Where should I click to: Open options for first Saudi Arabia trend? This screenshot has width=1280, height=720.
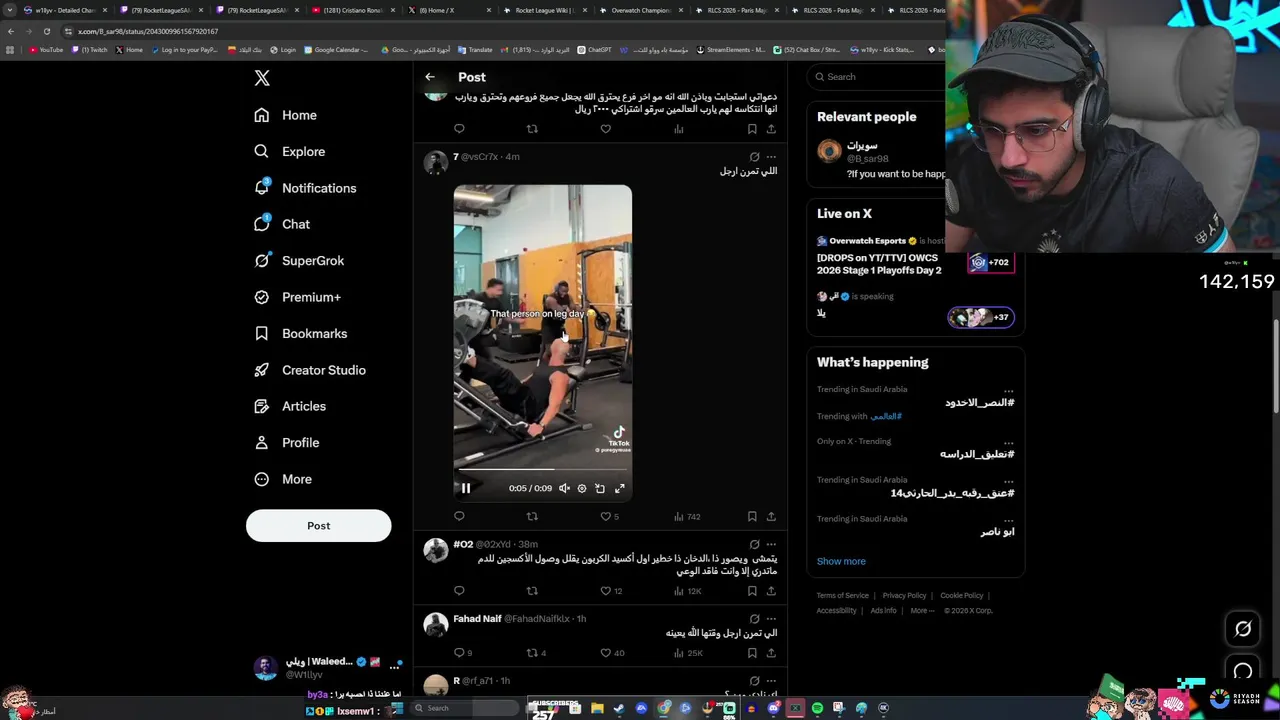[1008, 390]
